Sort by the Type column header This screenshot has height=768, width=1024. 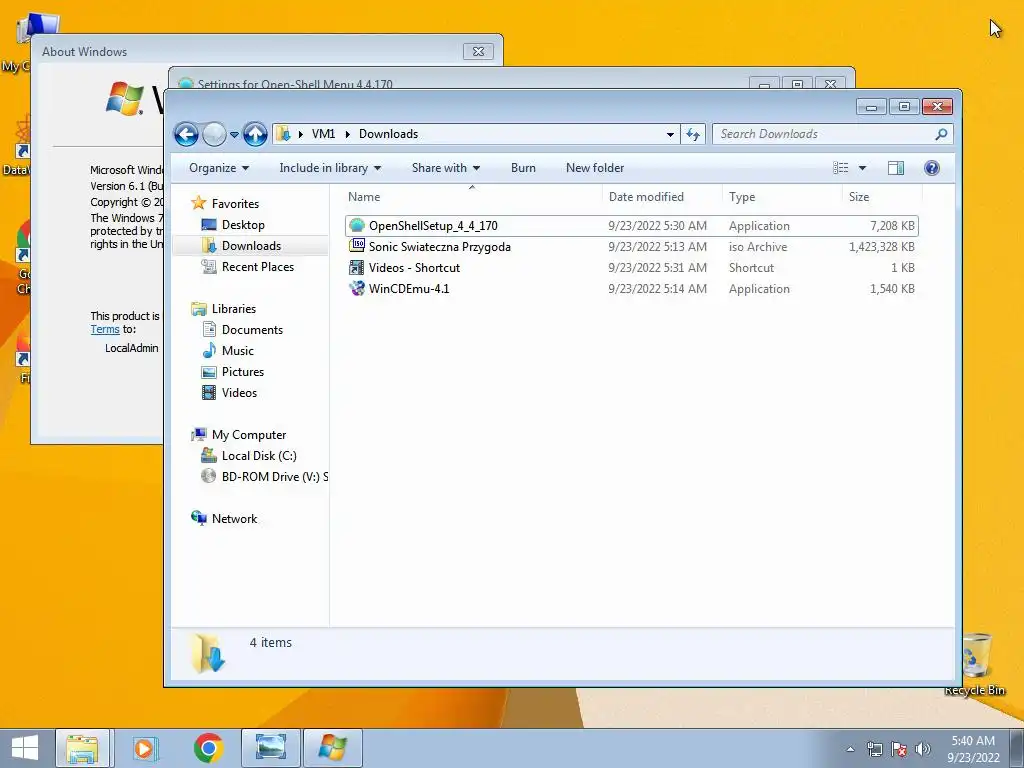point(782,197)
